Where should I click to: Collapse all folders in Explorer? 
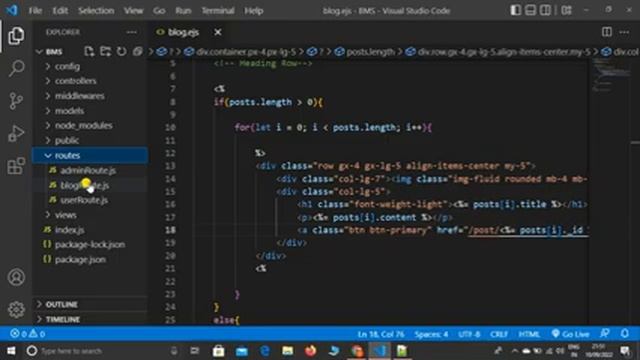[x=138, y=51]
